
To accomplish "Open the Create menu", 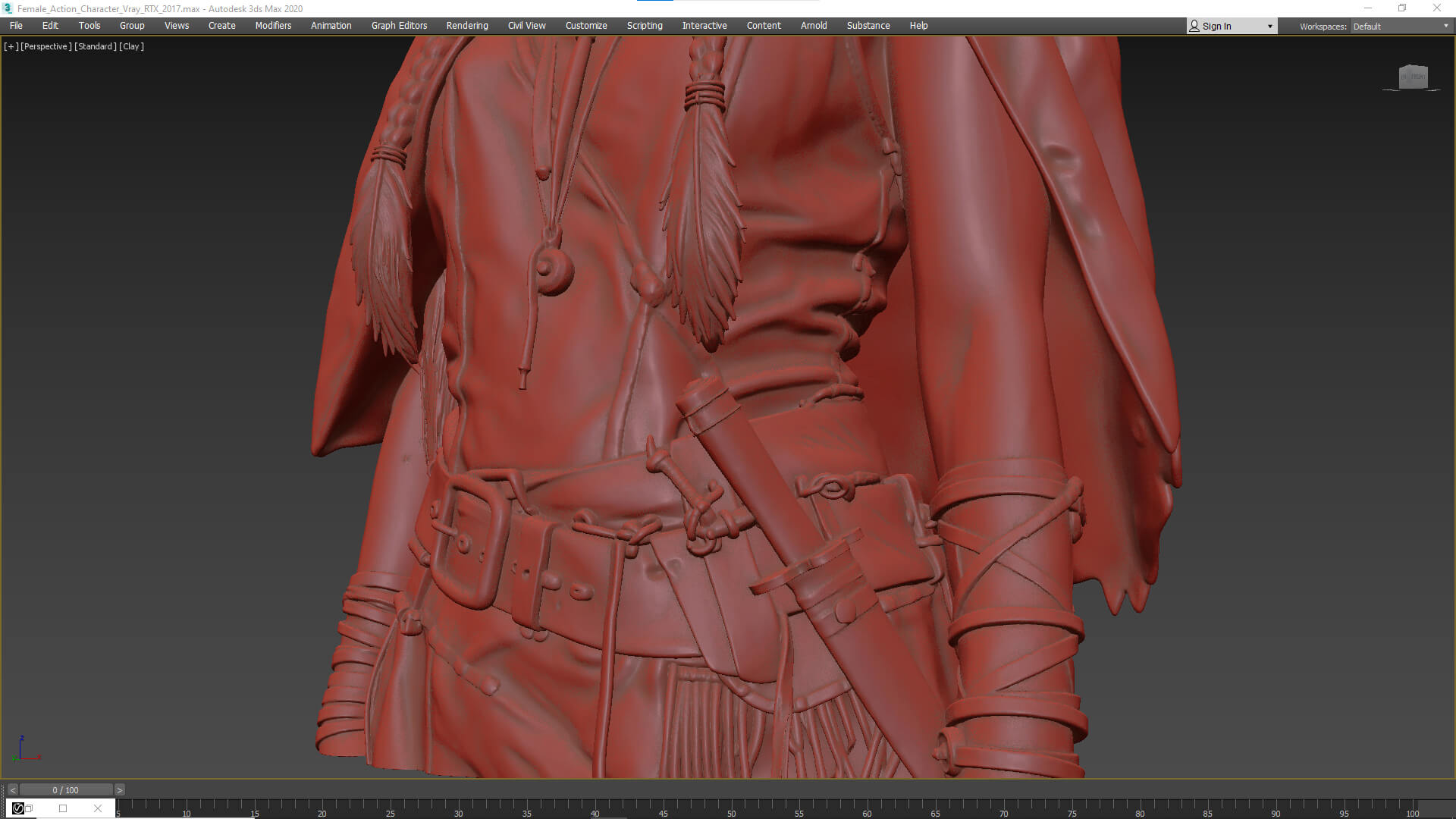I will tap(222, 26).
